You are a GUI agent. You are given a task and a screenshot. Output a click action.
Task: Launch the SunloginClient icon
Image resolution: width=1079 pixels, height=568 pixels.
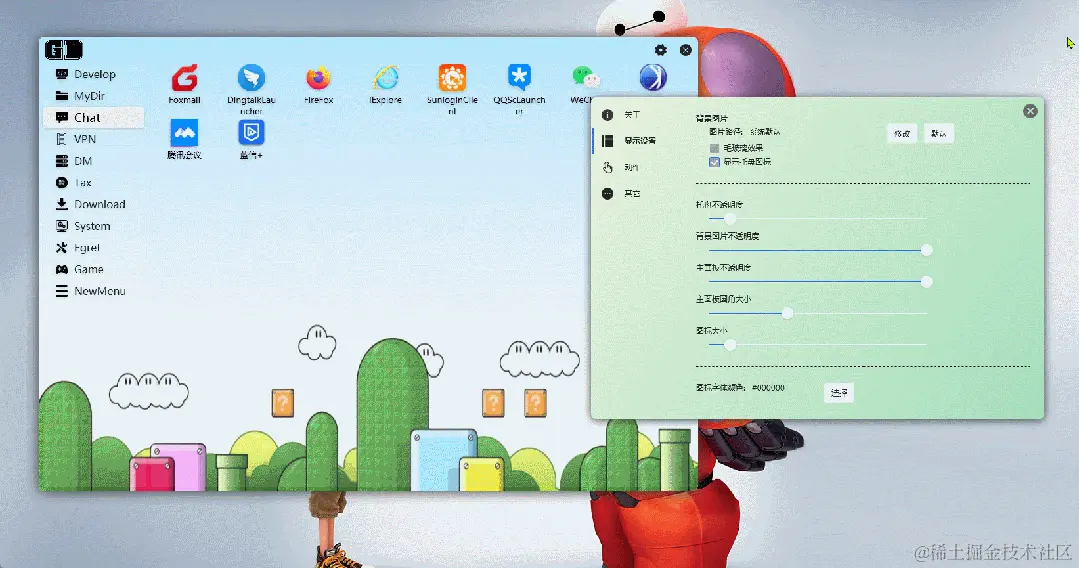point(452,78)
